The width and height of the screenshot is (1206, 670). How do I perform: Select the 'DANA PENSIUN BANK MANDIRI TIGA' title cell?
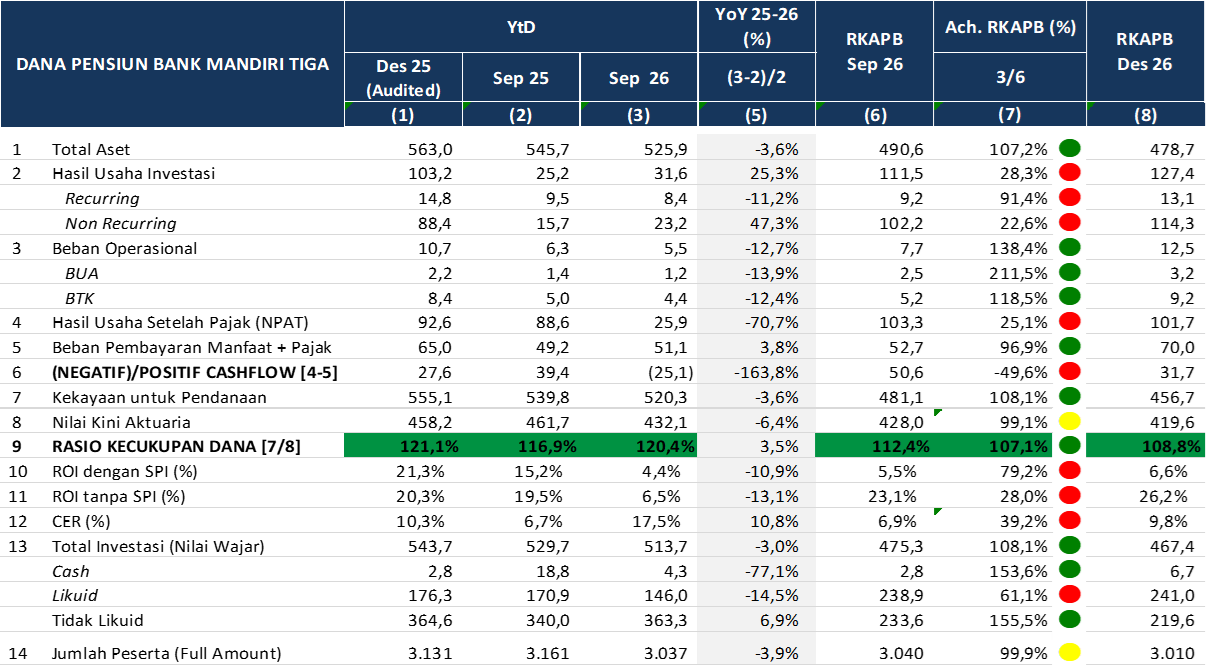pyautogui.click(x=173, y=64)
